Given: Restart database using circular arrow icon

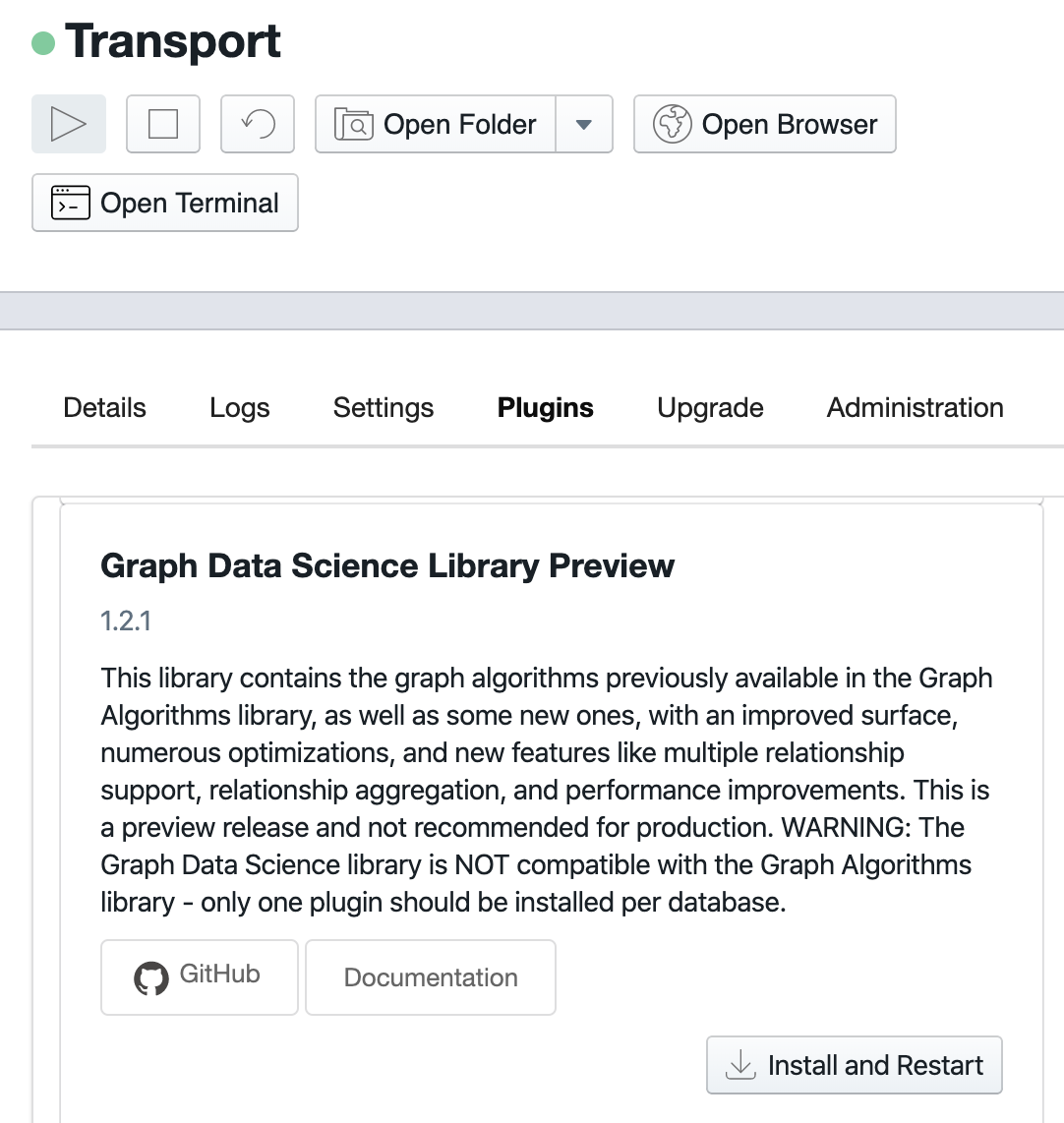Looking at the screenshot, I should click(x=258, y=124).
